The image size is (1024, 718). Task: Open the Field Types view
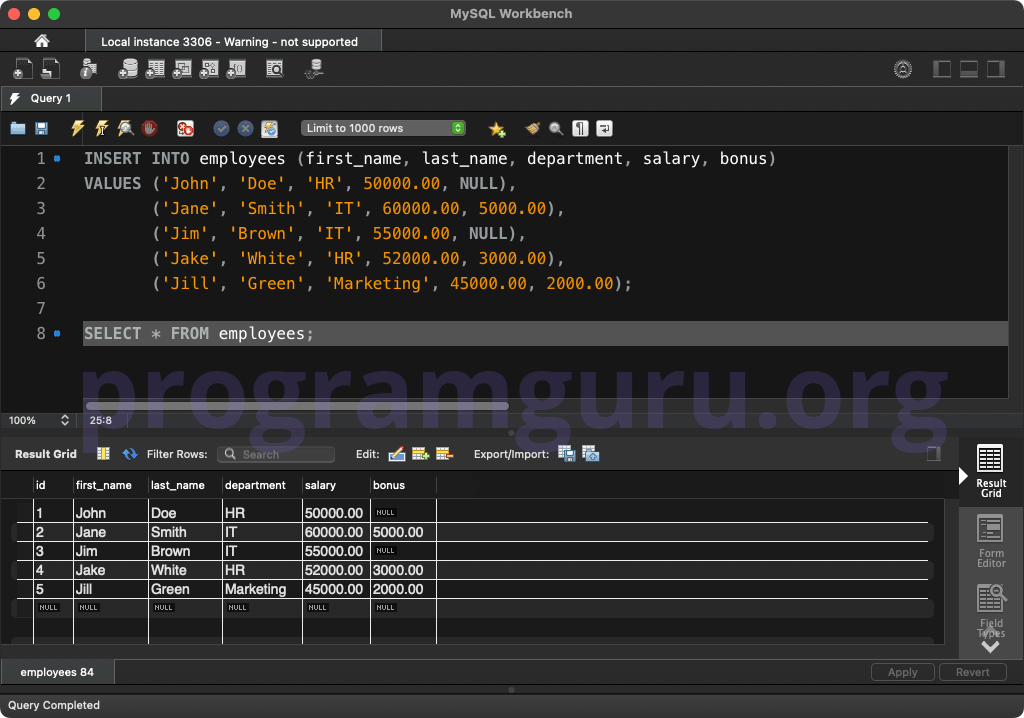[990, 611]
